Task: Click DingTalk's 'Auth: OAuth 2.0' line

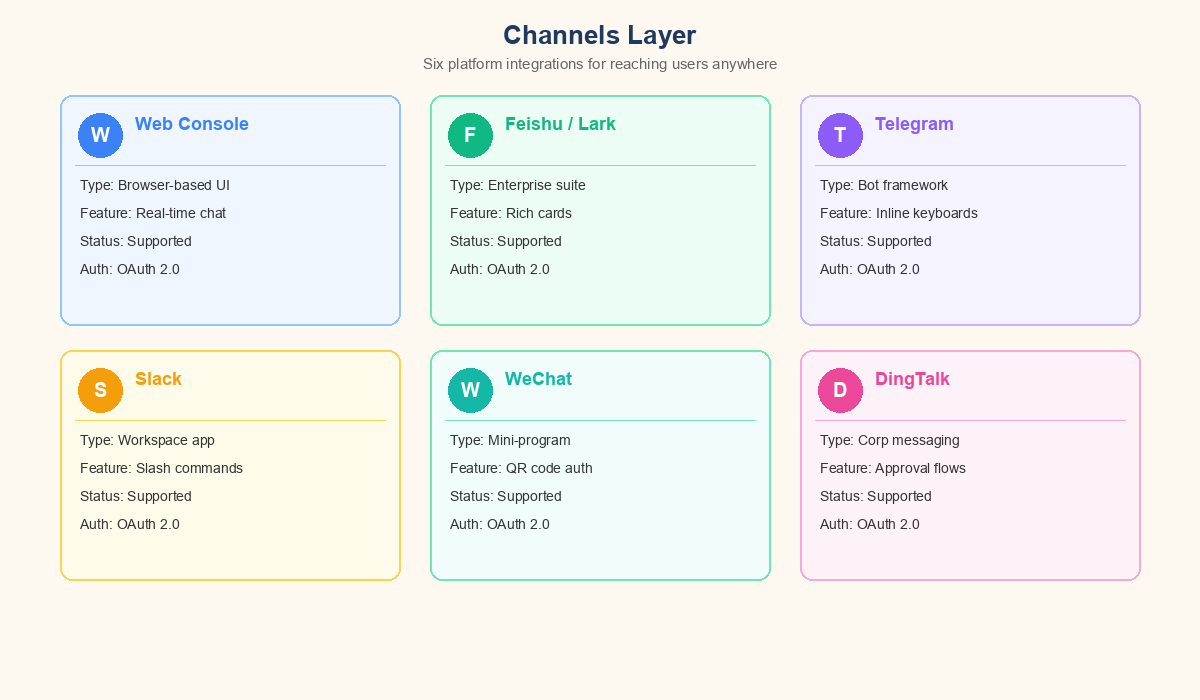Action: (870, 524)
